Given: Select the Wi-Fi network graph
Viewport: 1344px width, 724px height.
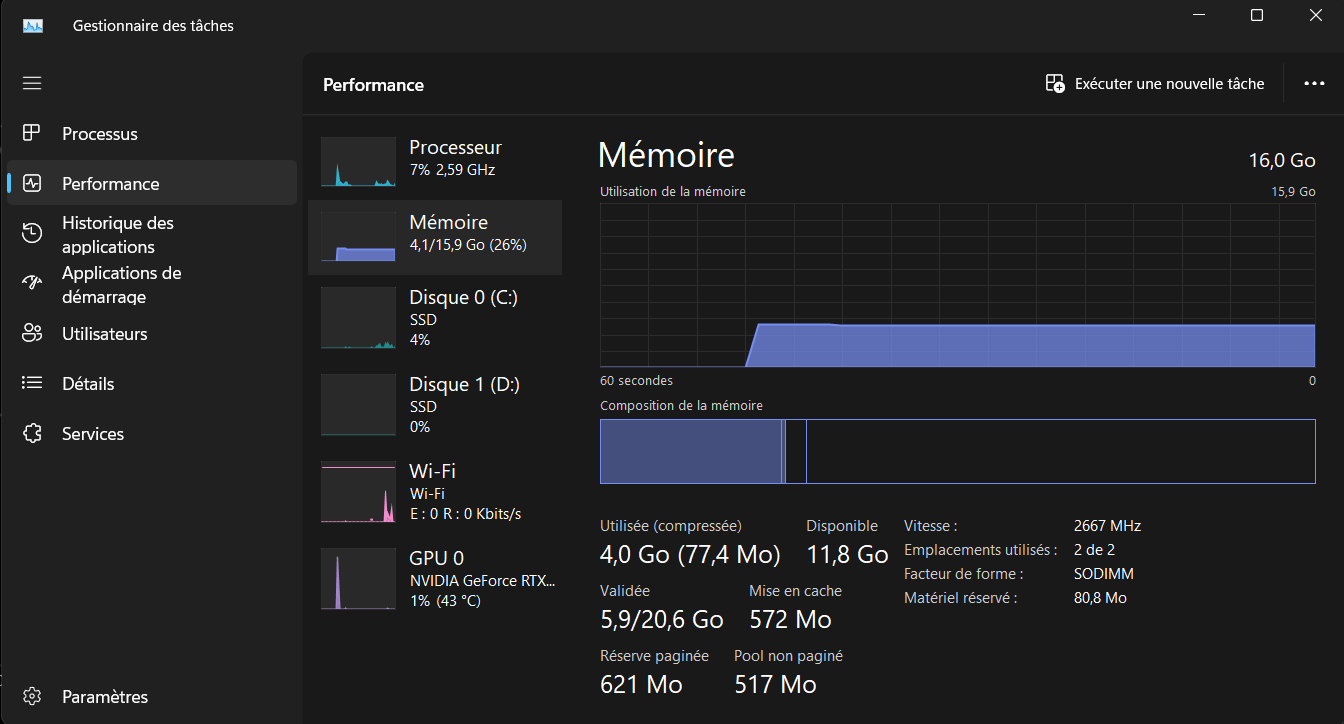Looking at the screenshot, I should 358,492.
